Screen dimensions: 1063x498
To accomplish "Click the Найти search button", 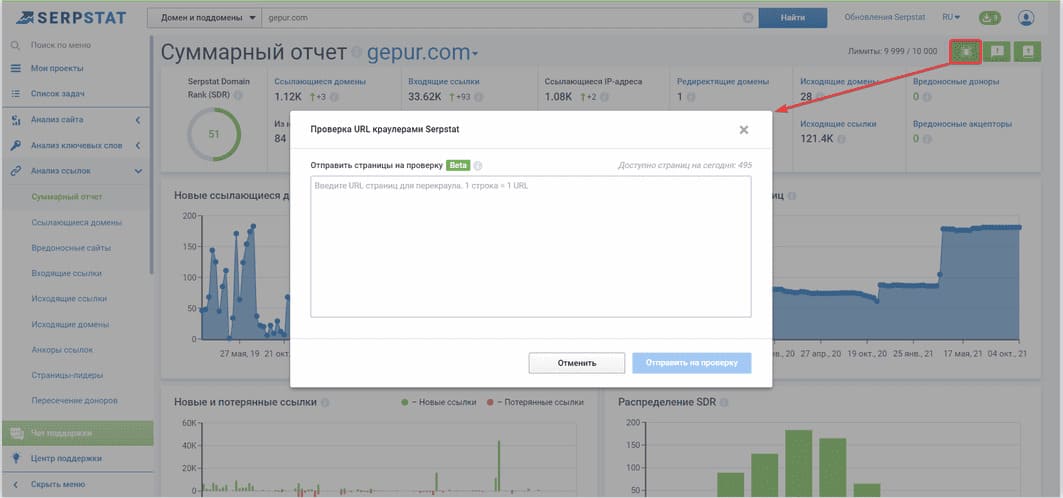I will tap(793, 18).
